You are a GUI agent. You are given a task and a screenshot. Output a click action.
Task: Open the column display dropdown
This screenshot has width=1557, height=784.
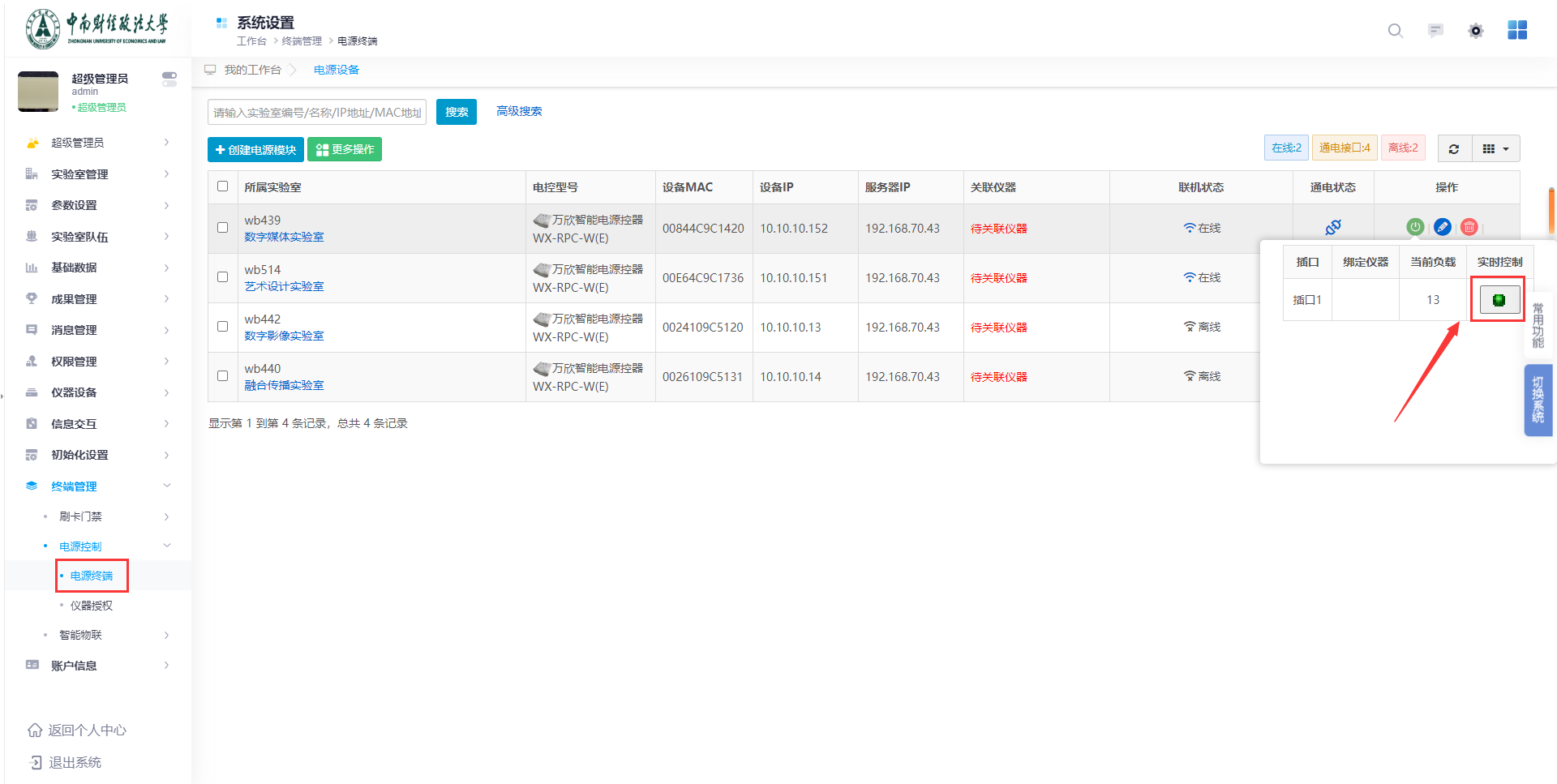(x=1495, y=149)
